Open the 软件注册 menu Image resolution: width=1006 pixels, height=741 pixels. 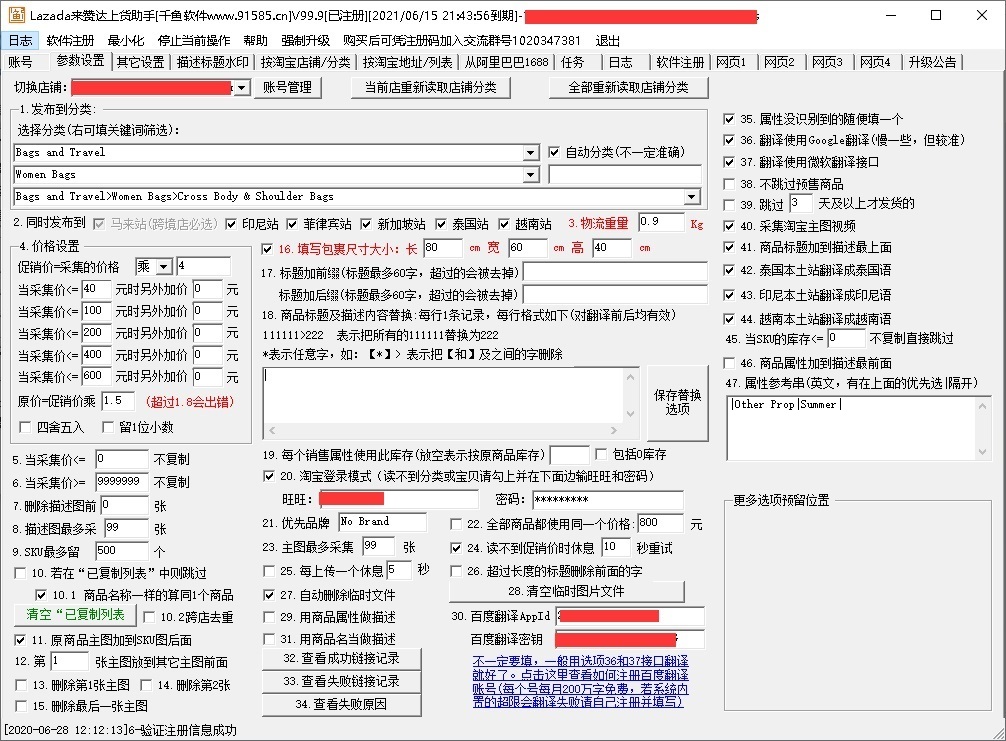(70, 40)
